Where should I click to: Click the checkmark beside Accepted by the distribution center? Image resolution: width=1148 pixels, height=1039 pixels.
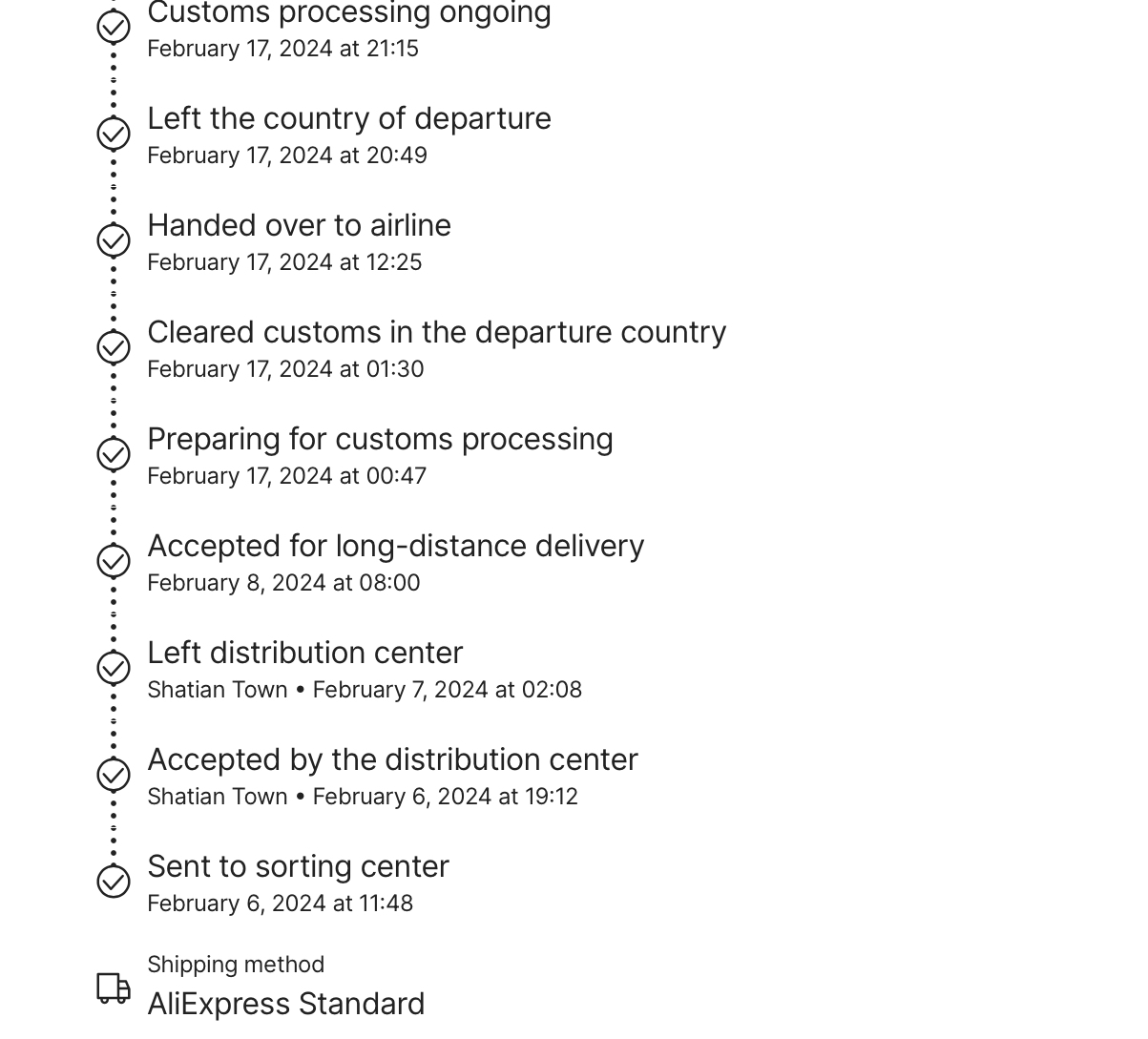click(x=114, y=775)
